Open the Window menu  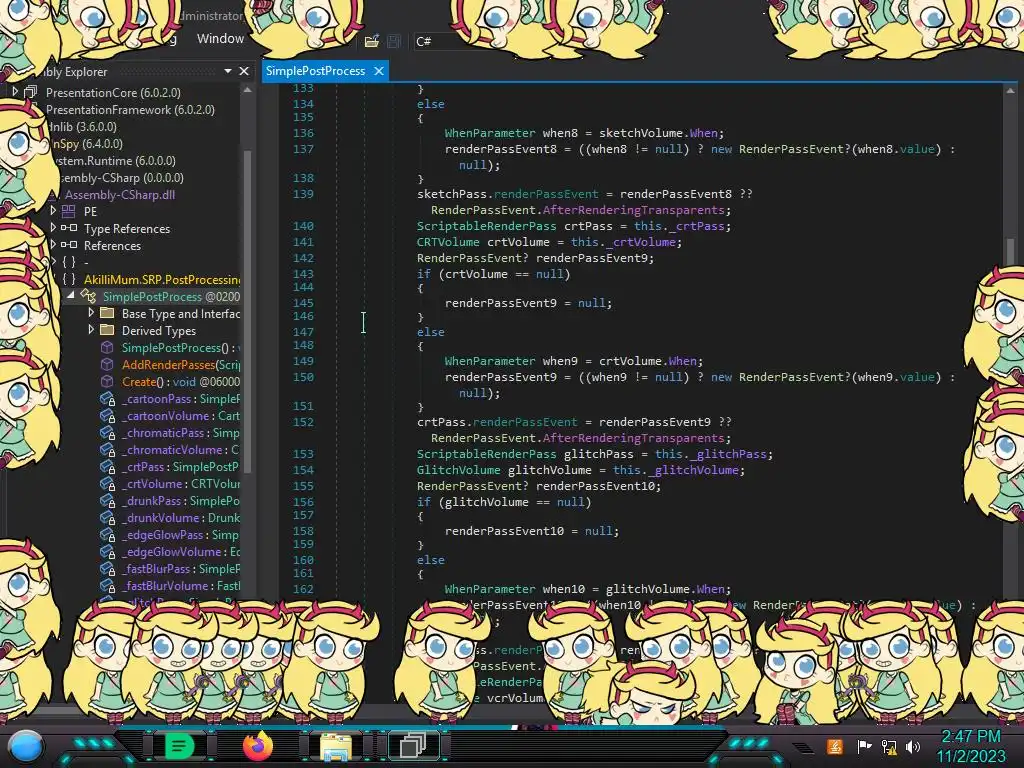pos(220,39)
